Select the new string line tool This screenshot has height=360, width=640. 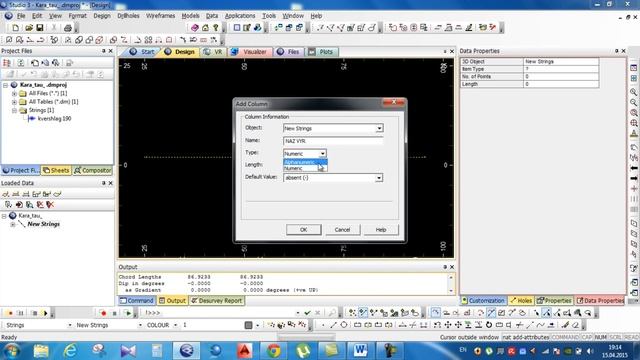coord(333,325)
